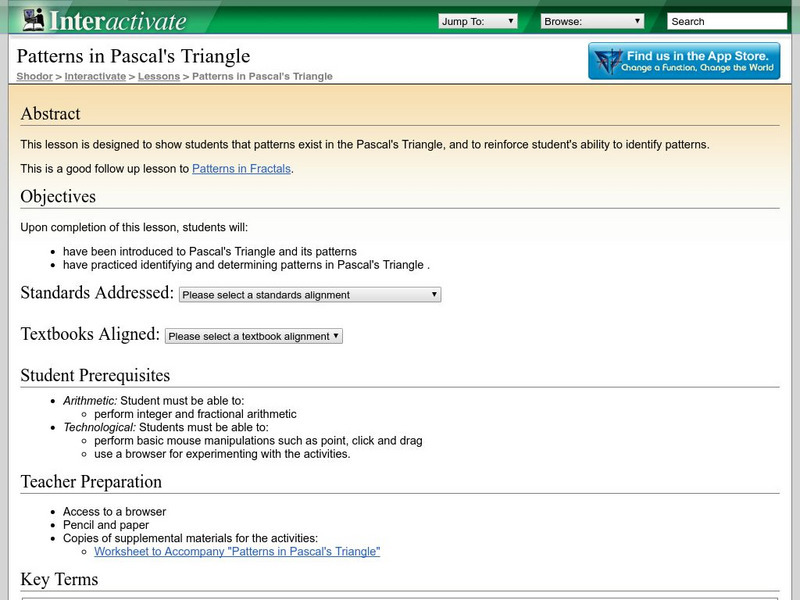
Task: Open the Worksheet to Accompany link
Action: tap(237, 552)
